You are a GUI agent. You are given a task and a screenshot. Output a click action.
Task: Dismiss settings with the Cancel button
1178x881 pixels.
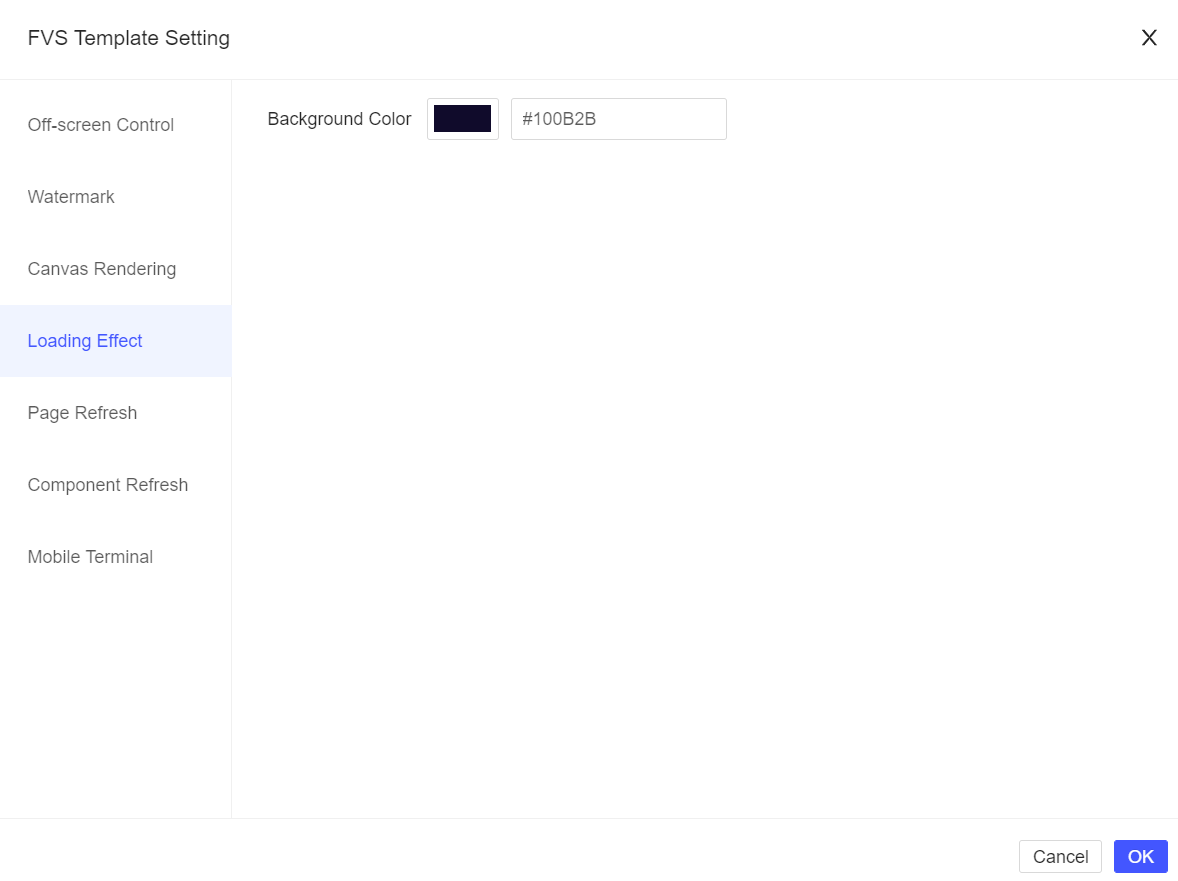1060,856
